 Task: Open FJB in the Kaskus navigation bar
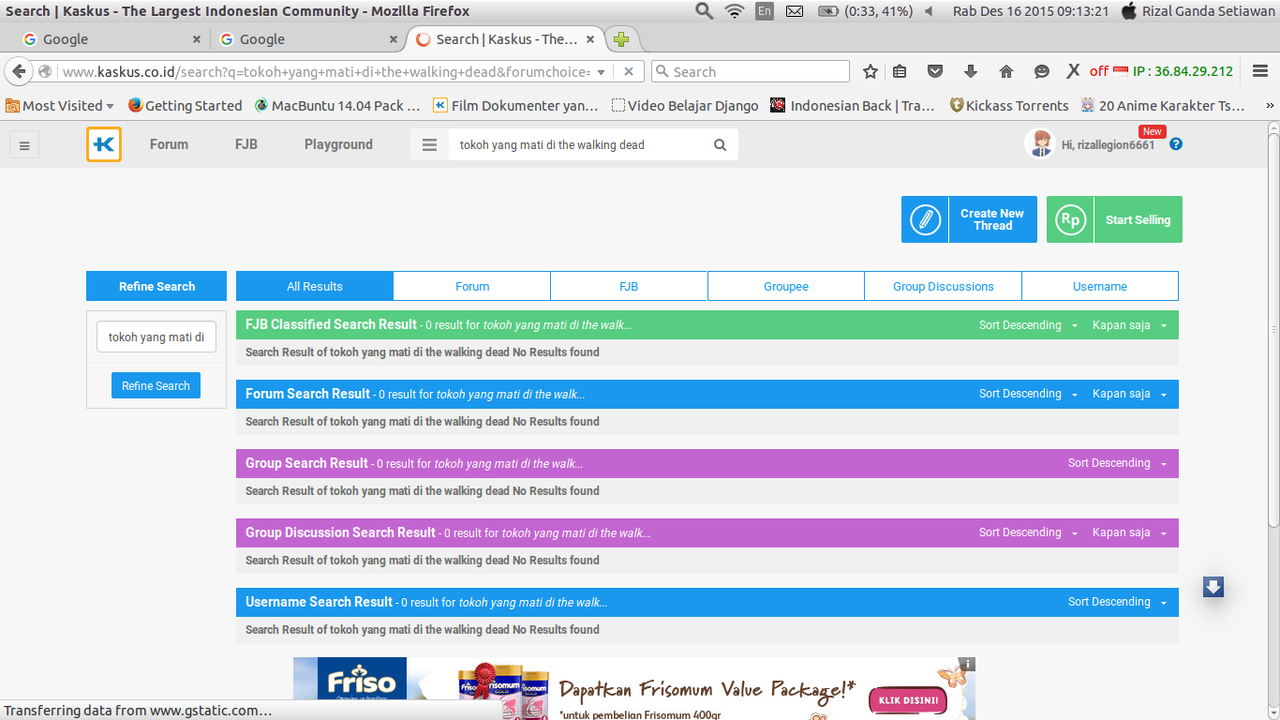tap(246, 144)
